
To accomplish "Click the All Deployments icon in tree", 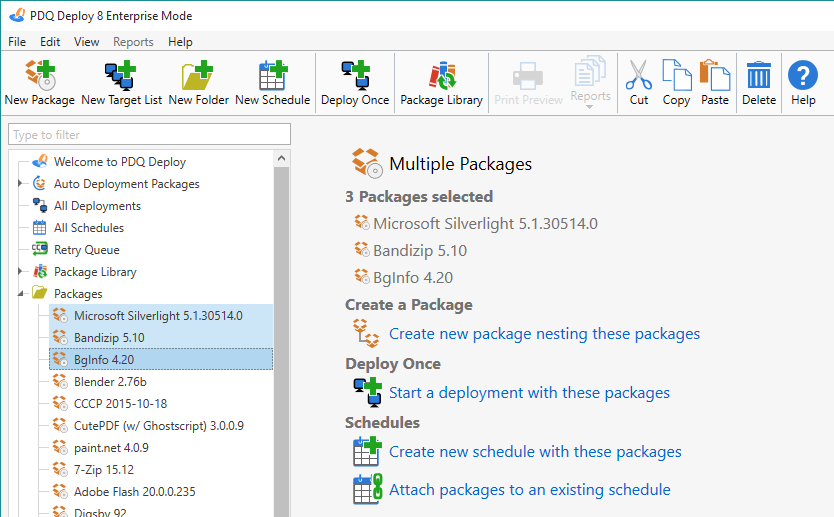I will click(39, 205).
